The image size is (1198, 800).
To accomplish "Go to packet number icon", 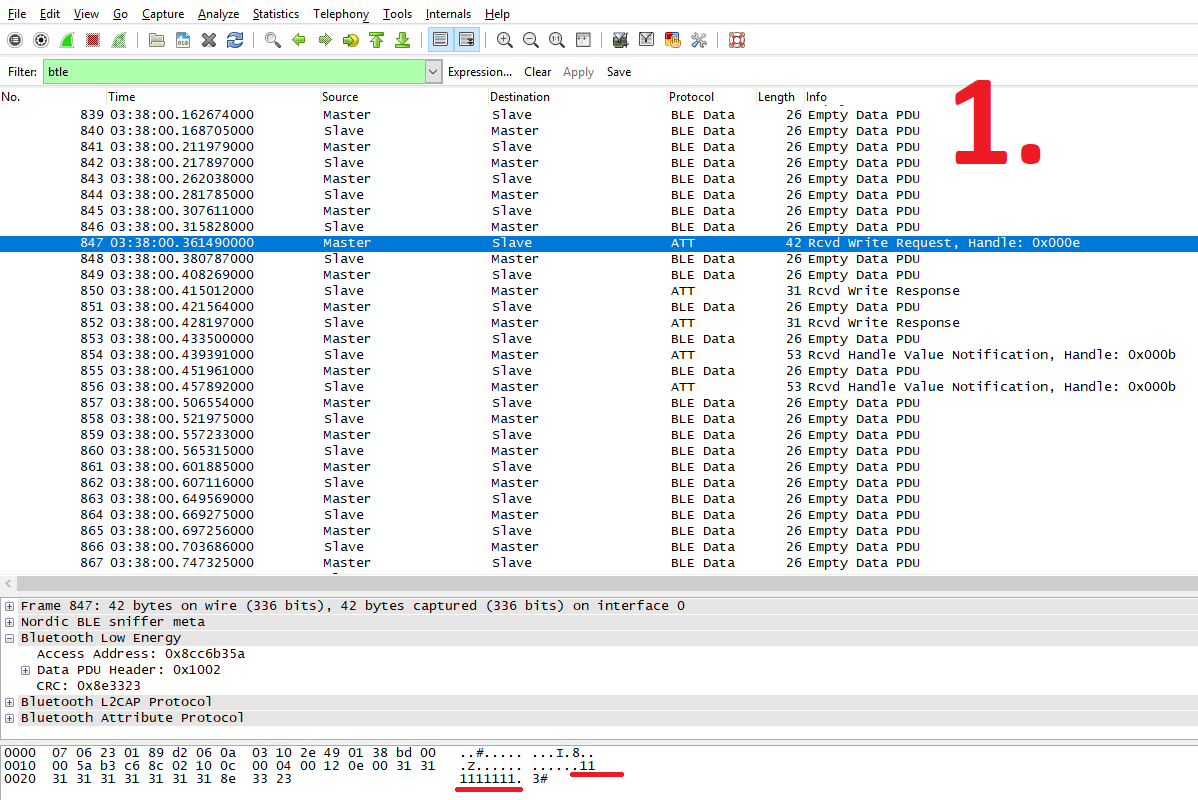I will coord(351,40).
